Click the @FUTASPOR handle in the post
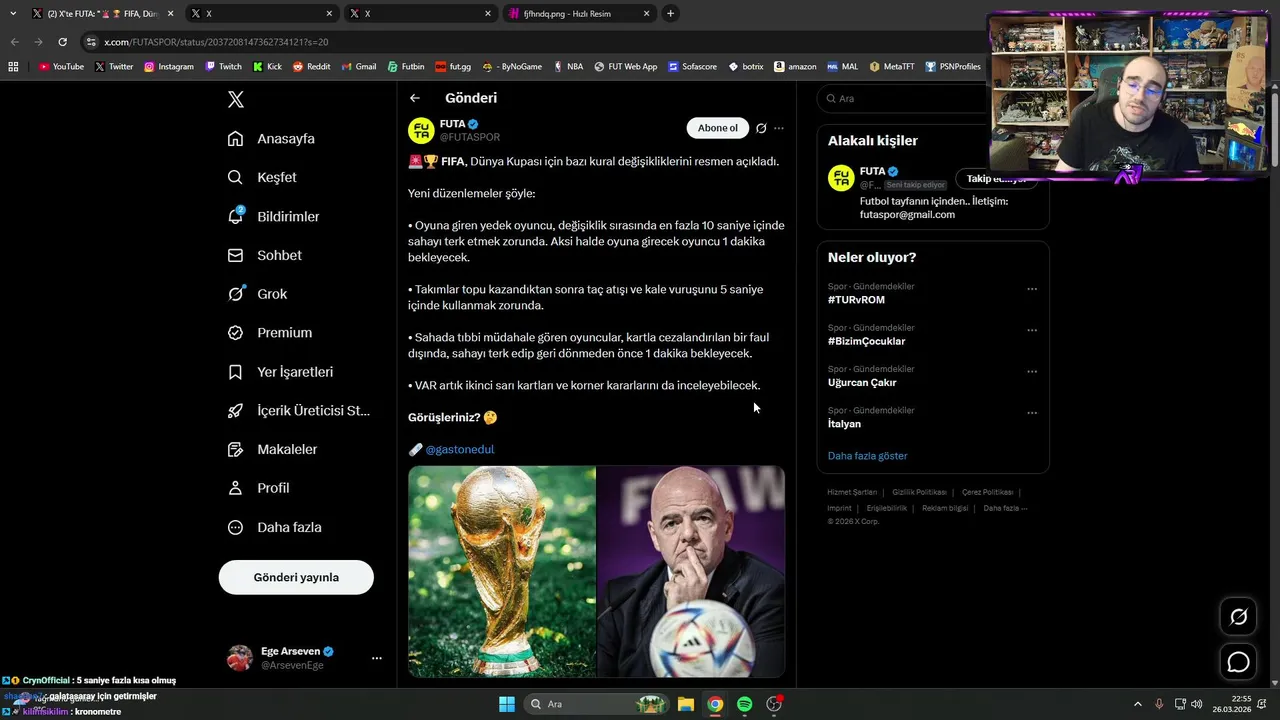The height and width of the screenshot is (720, 1280). click(x=470, y=137)
